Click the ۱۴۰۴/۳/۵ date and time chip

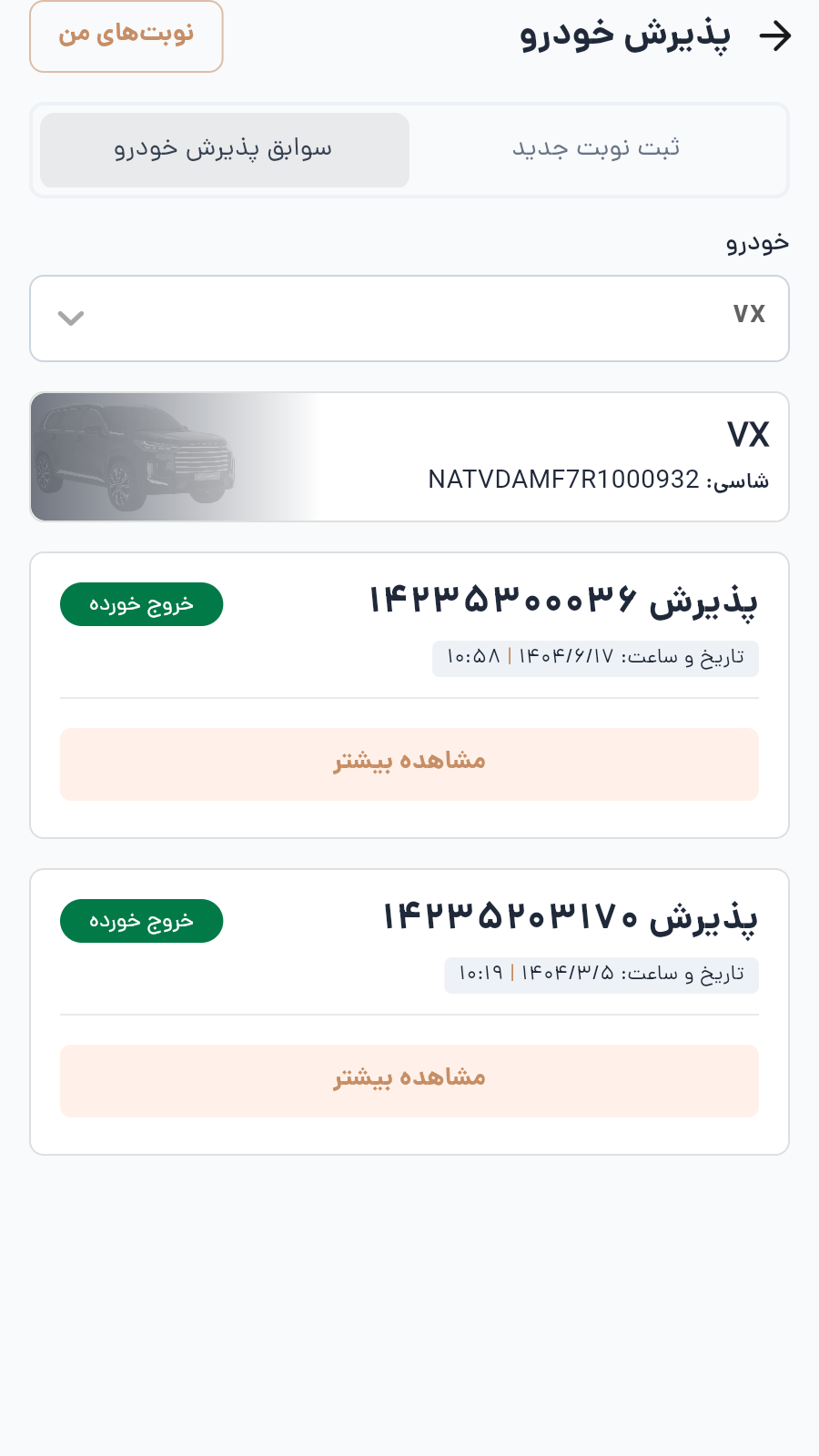601,975
